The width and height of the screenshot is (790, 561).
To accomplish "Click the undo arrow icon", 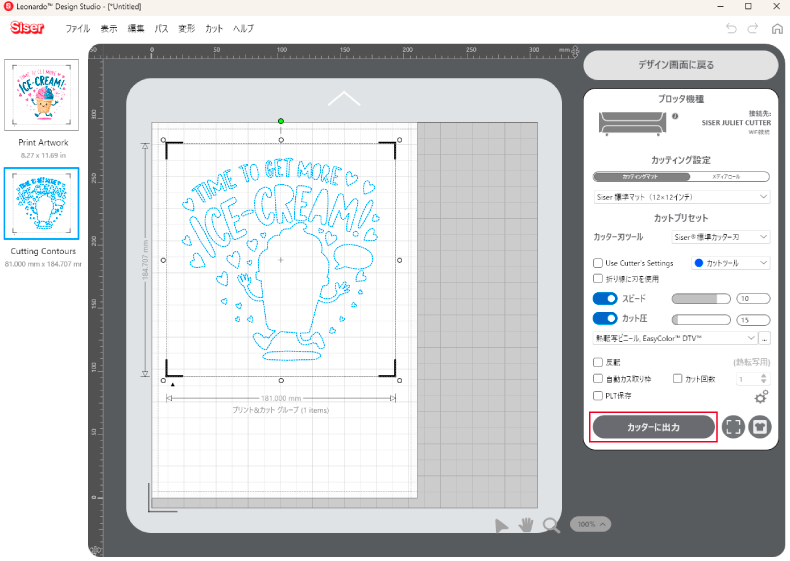I will [731, 29].
